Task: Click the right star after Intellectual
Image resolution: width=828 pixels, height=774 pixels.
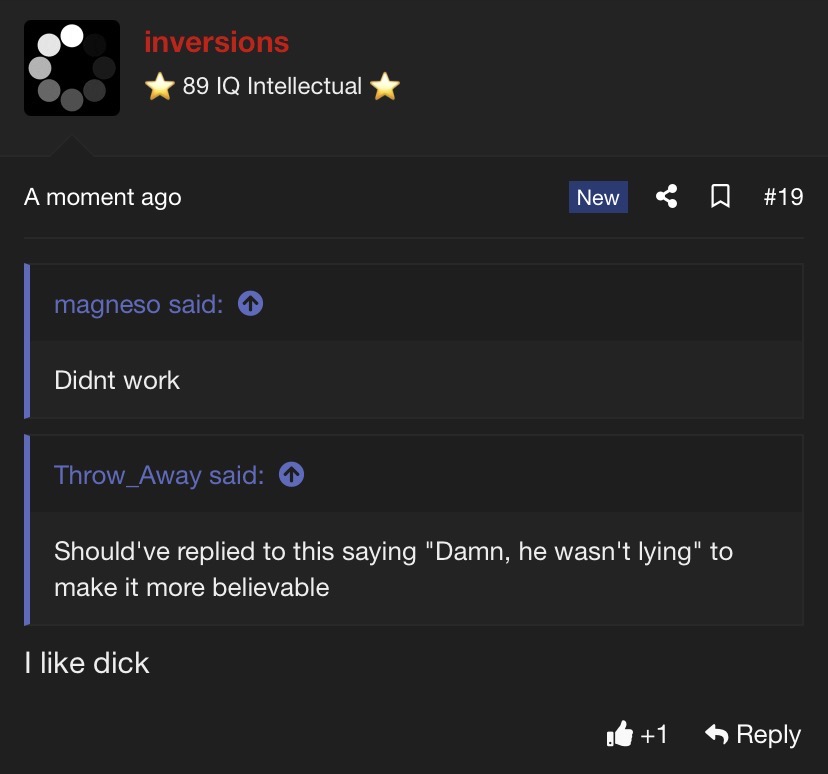Action: [x=385, y=87]
